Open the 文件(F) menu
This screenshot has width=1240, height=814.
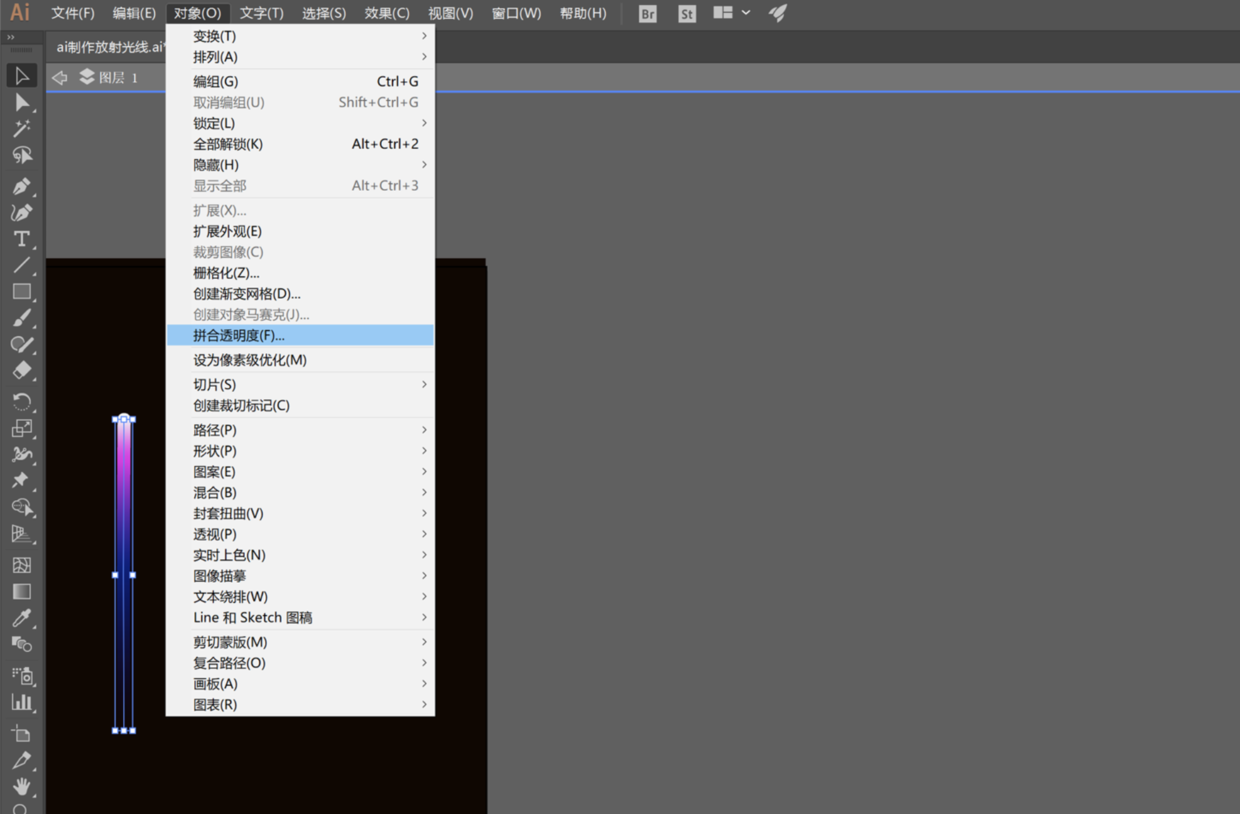coord(73,13)
